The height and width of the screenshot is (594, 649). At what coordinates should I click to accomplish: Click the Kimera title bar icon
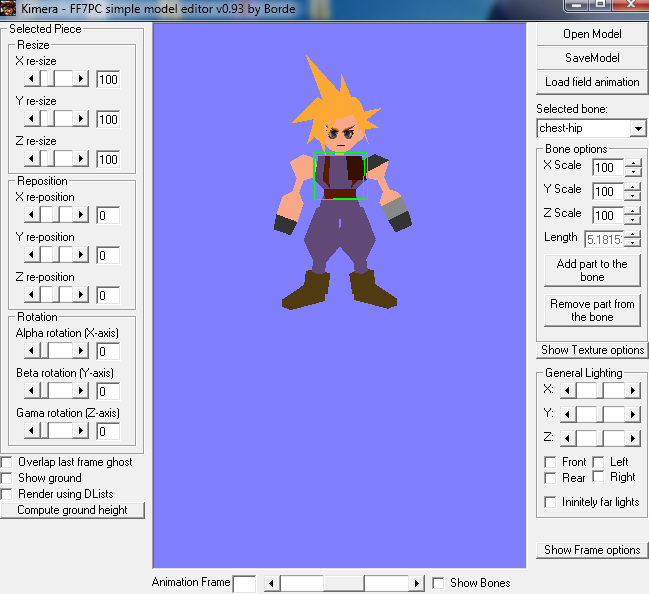pyautogui.click(x=8, y=8)
